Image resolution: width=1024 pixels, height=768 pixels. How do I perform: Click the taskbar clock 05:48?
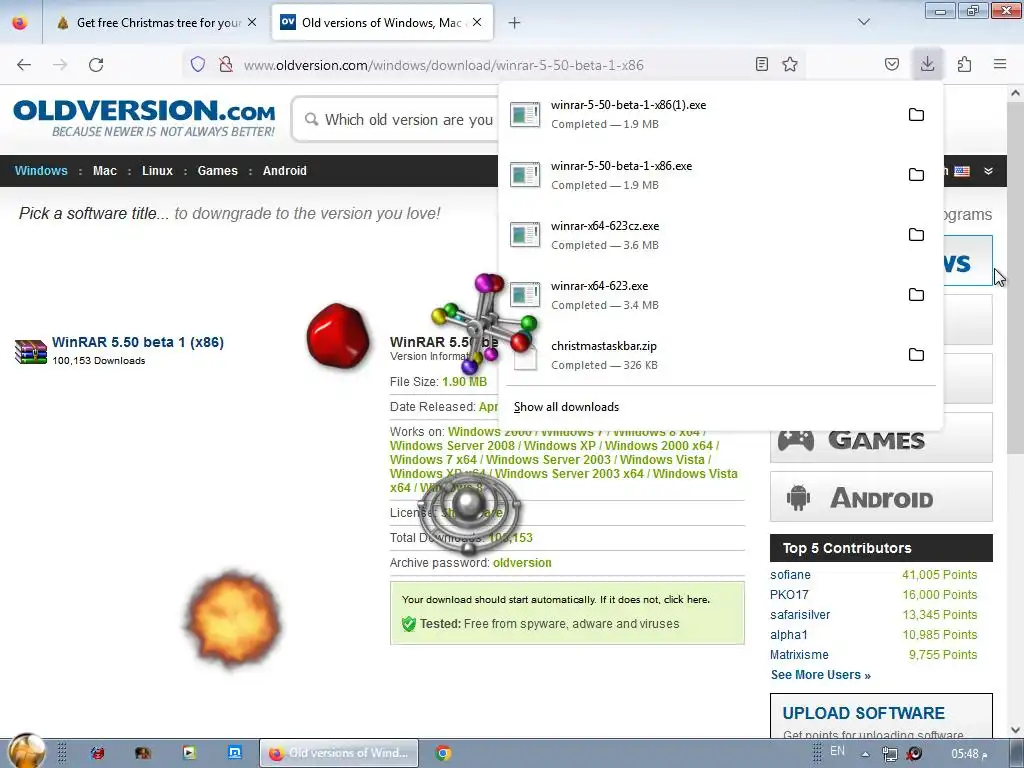969,754
